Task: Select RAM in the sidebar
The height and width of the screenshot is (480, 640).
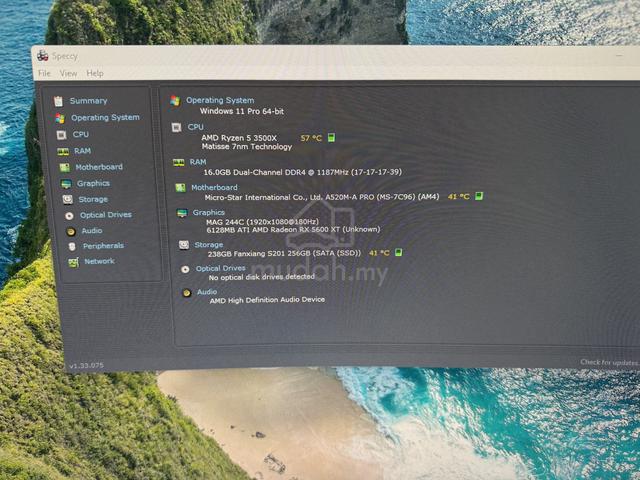Action: click(82, 151)
